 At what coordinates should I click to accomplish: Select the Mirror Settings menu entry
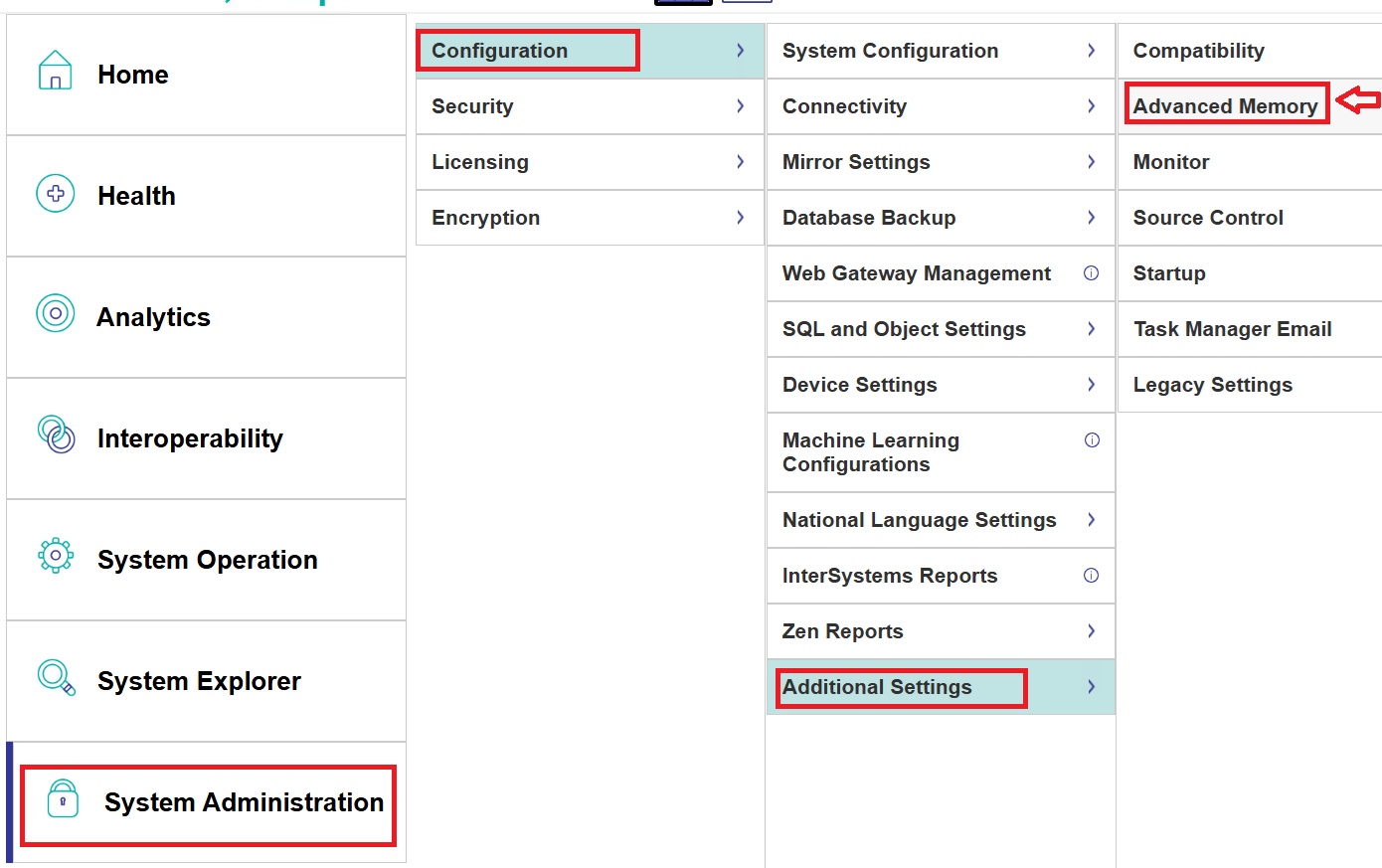[856, 162]
